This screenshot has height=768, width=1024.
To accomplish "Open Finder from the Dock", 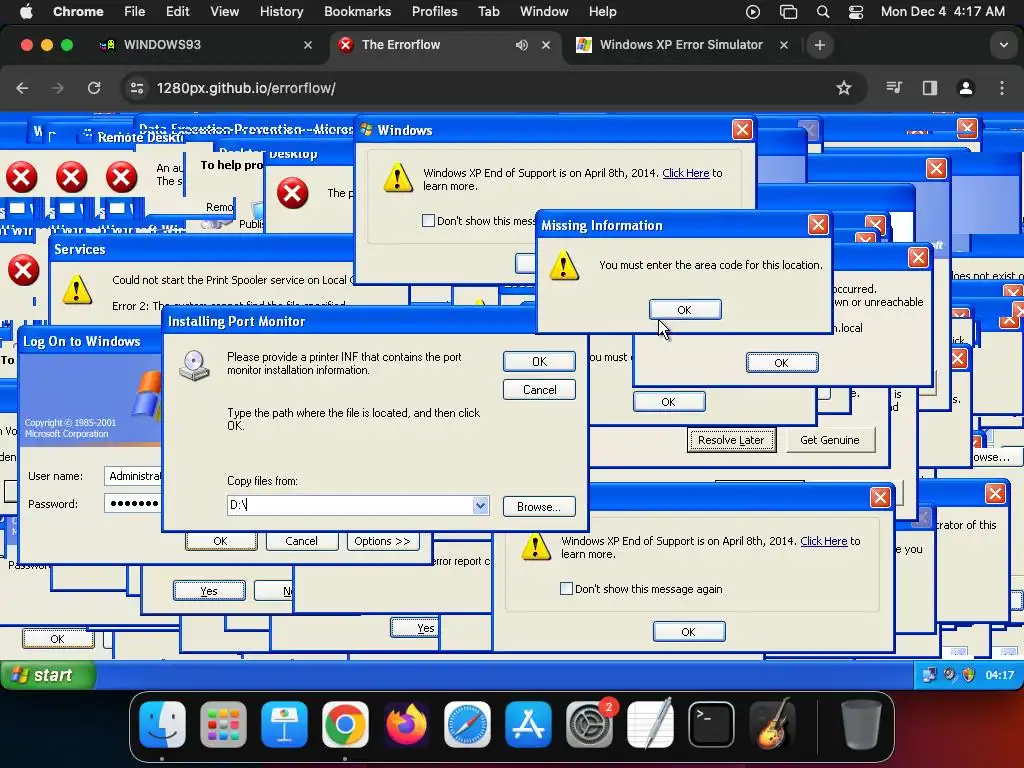I will [163, 724].
